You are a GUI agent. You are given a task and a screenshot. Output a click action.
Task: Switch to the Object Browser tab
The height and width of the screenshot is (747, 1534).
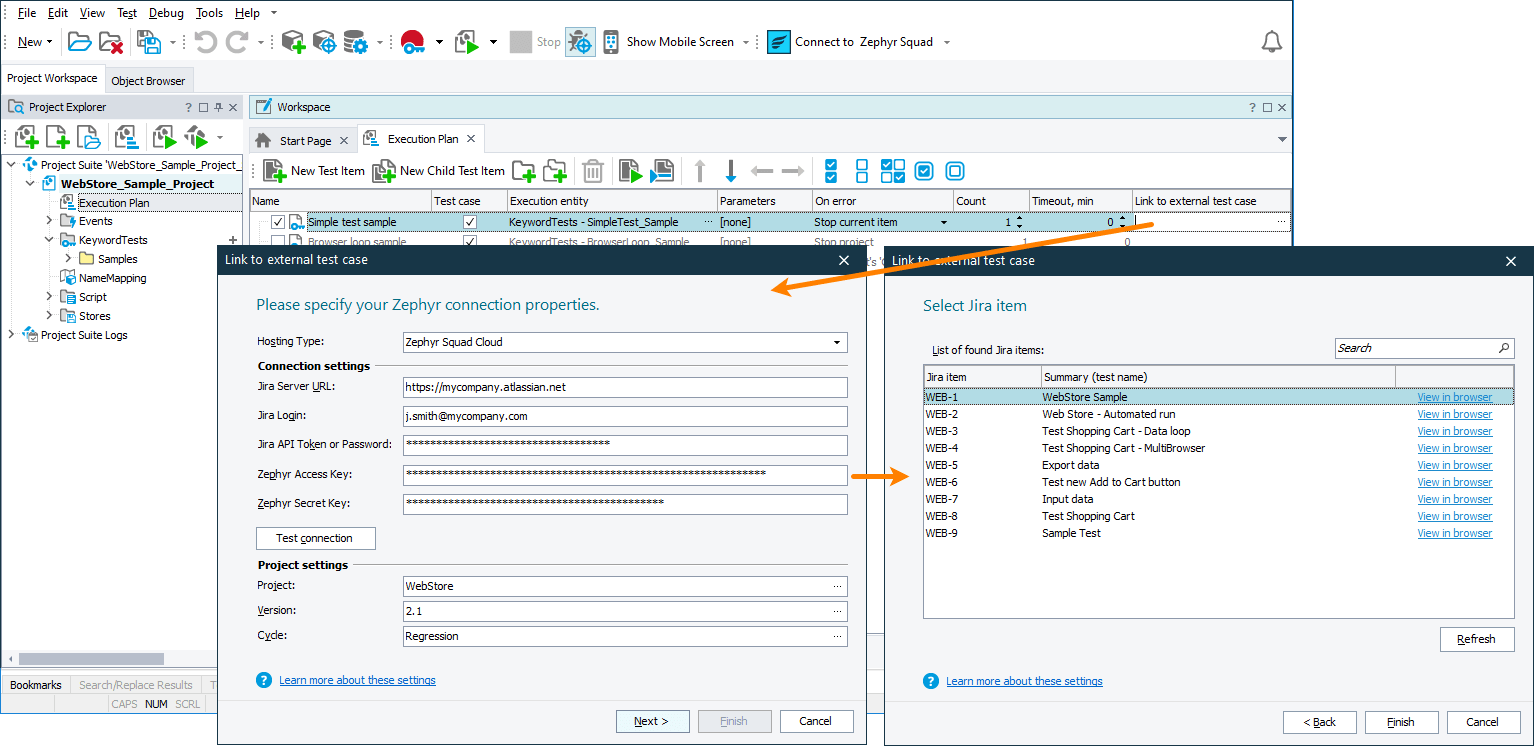148,79
